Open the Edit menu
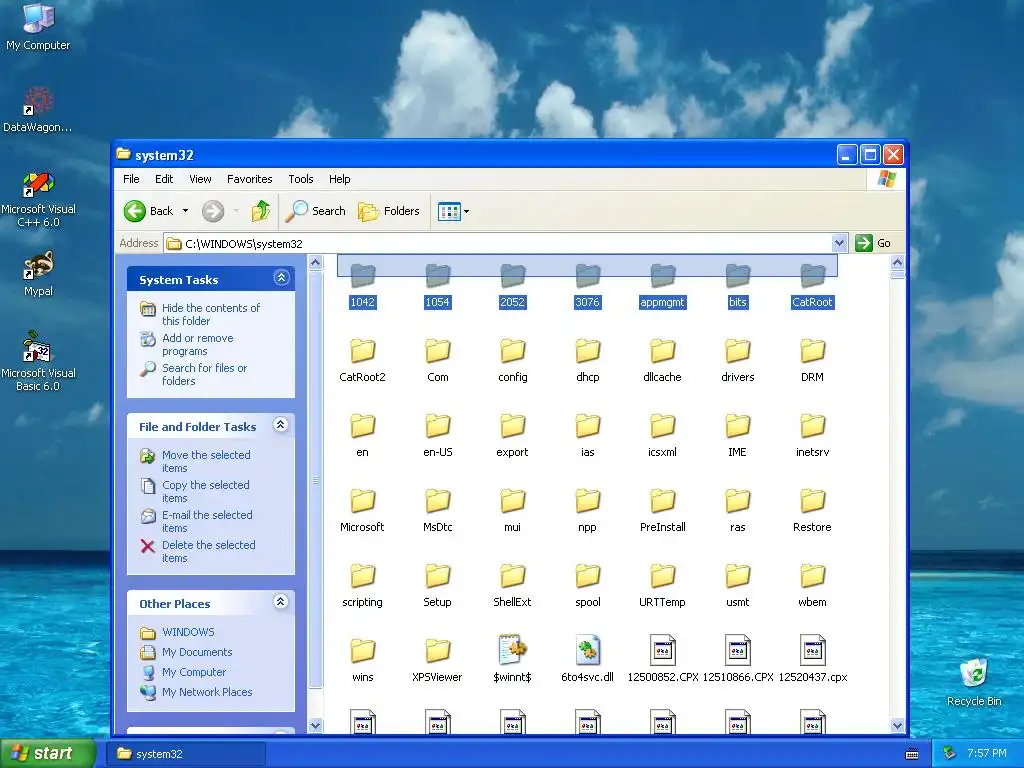Image resolution: width=1024 pixels, height=768 pixels. [164, 179]
